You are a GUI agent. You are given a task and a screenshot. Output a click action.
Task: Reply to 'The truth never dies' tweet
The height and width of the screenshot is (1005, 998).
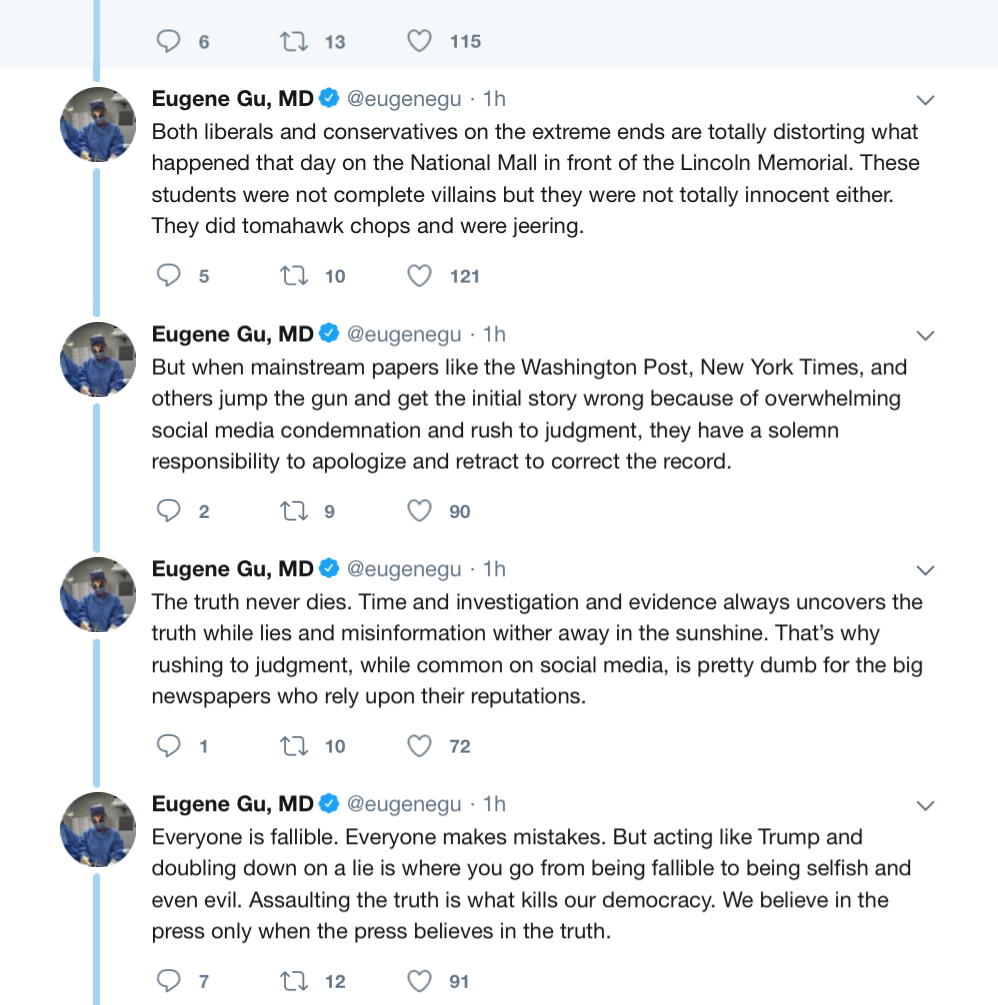tap(169, 745)
